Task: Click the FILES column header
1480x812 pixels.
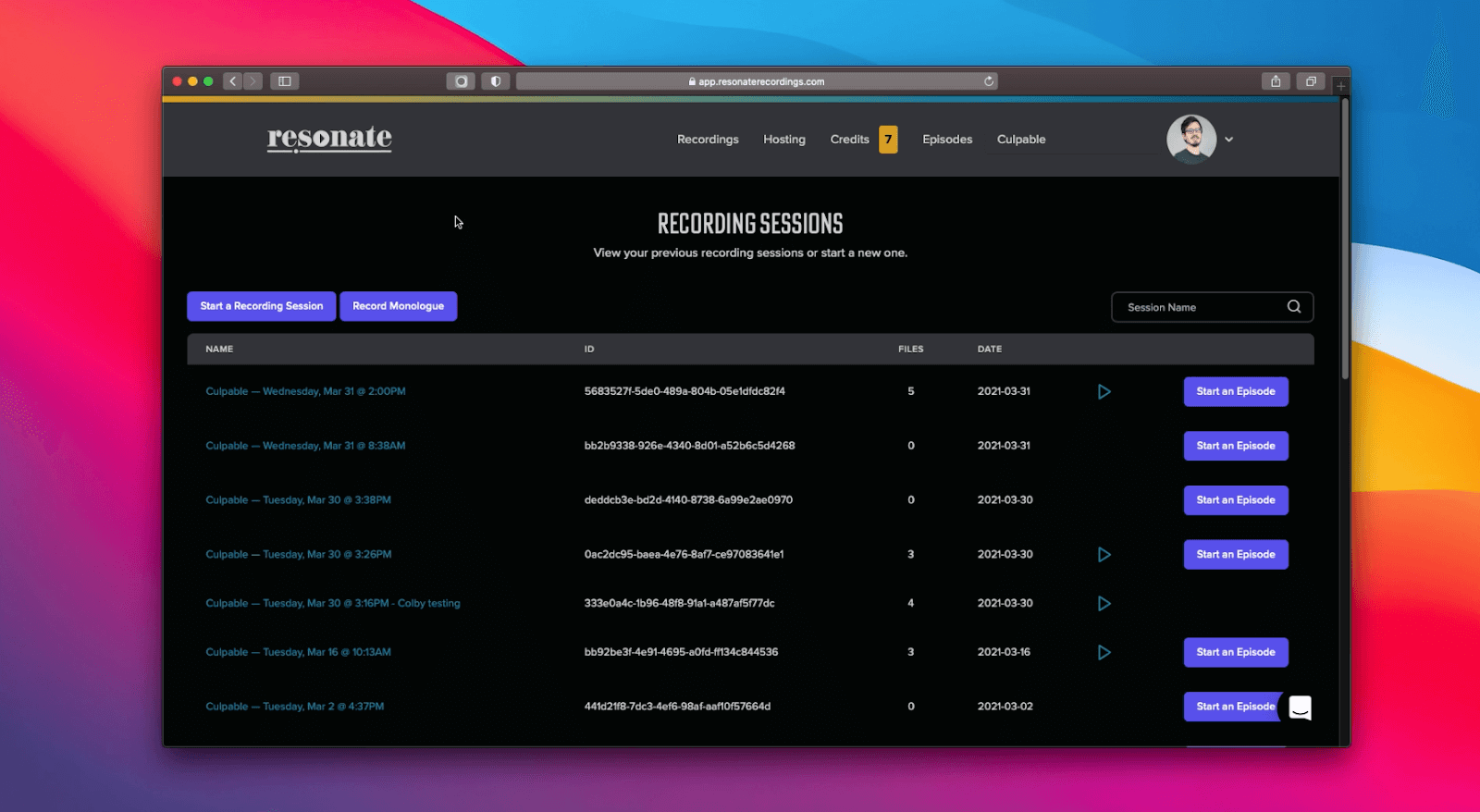Action: pyautogui.click(x=910, y=349)
